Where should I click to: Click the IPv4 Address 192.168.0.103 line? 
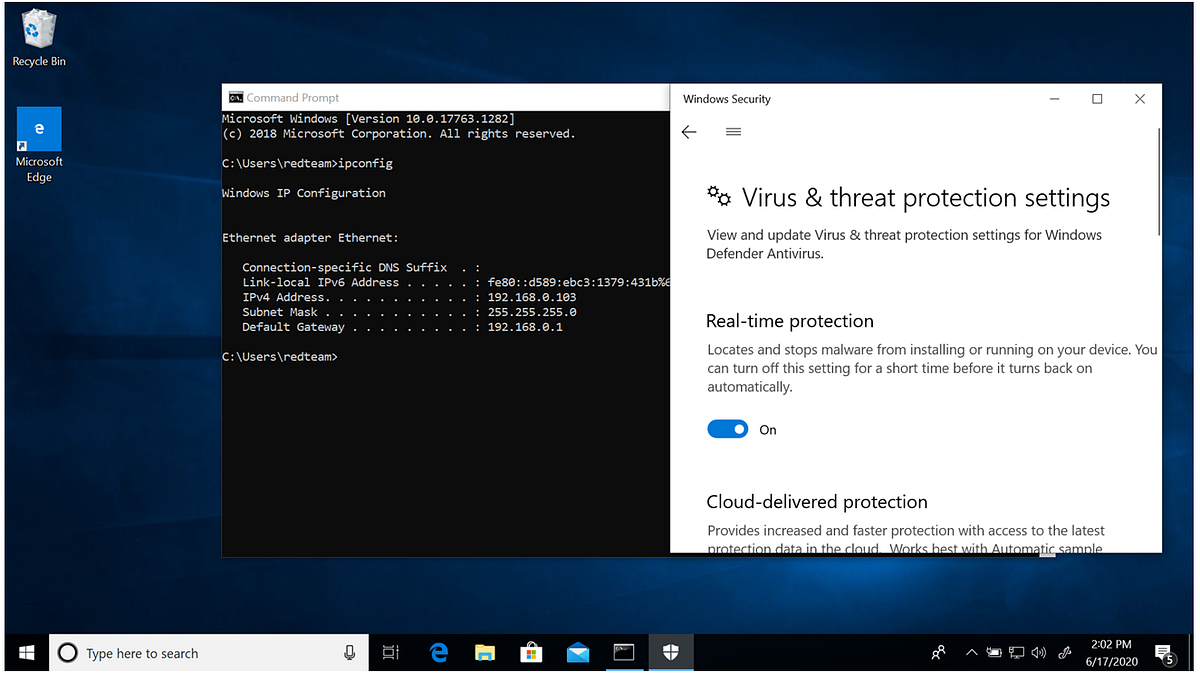(409, 297)
